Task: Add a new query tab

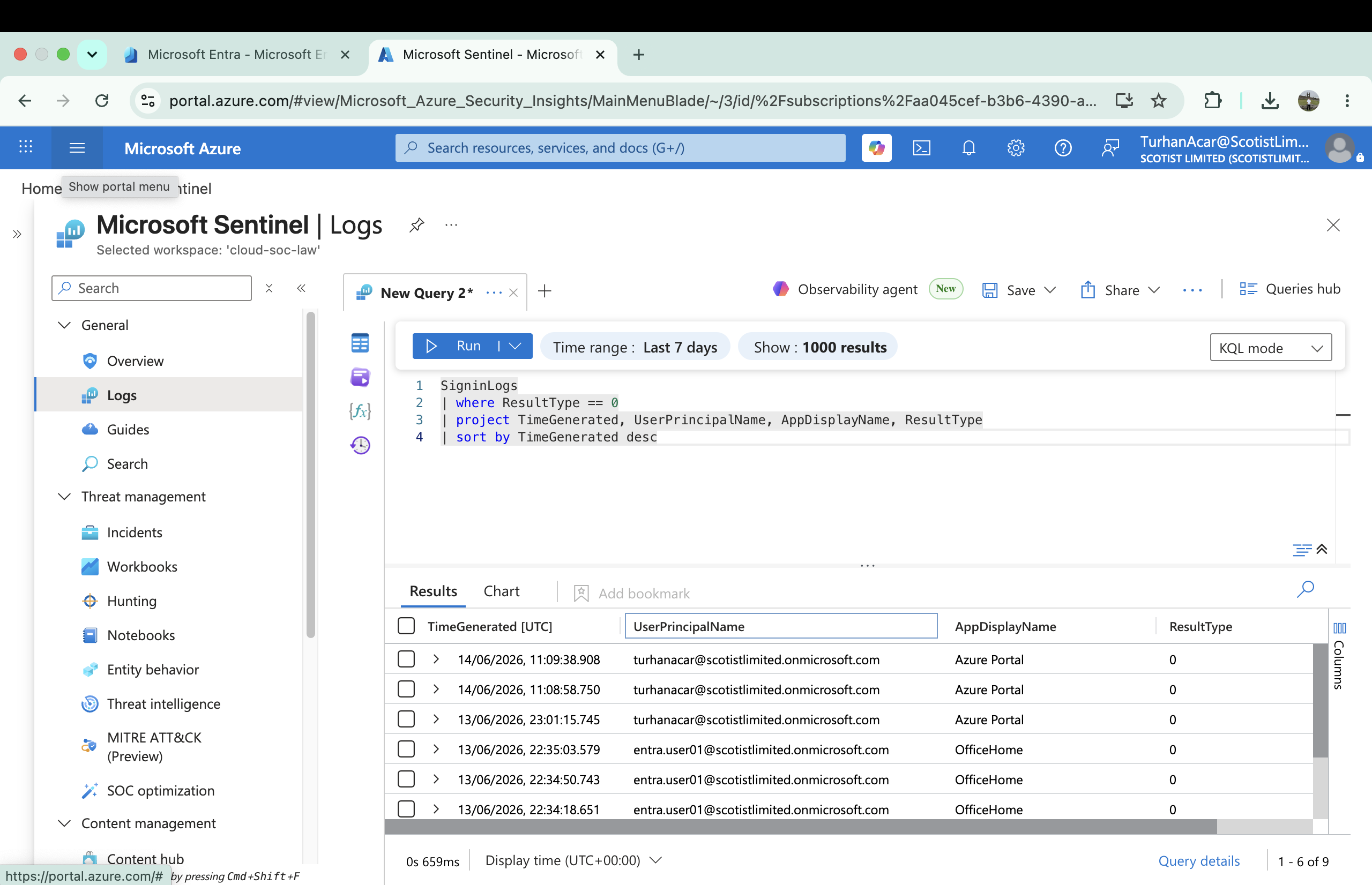Action: 545,291
